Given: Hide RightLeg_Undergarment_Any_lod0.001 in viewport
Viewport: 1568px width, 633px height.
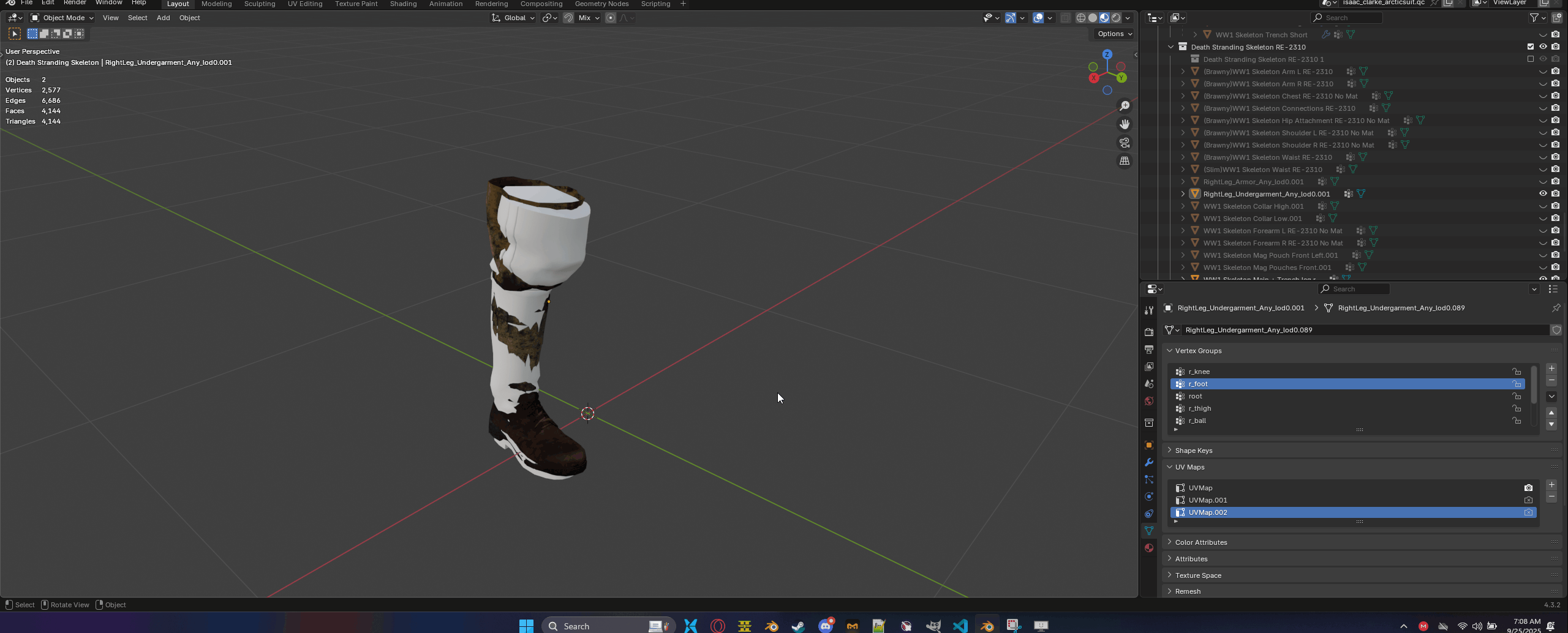Looking at the screenshot, I should pyautogui.click(x=1543, y=194).
